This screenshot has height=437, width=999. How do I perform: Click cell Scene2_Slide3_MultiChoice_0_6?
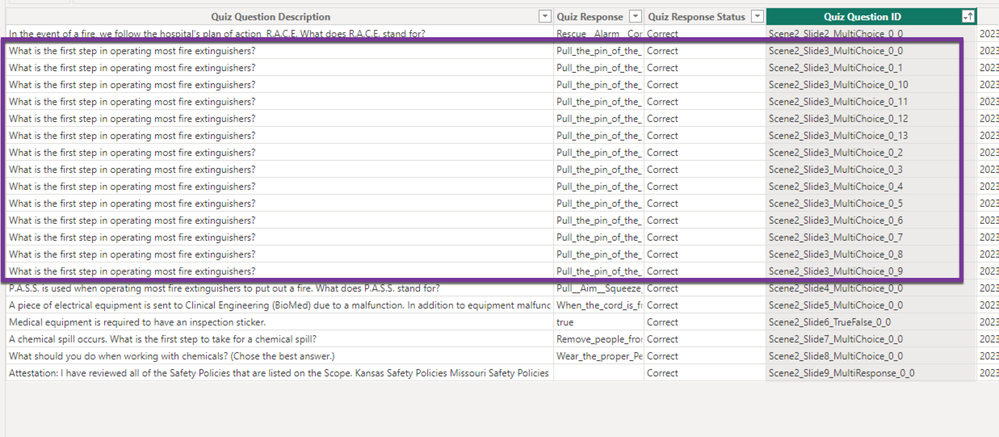[871, 220]
